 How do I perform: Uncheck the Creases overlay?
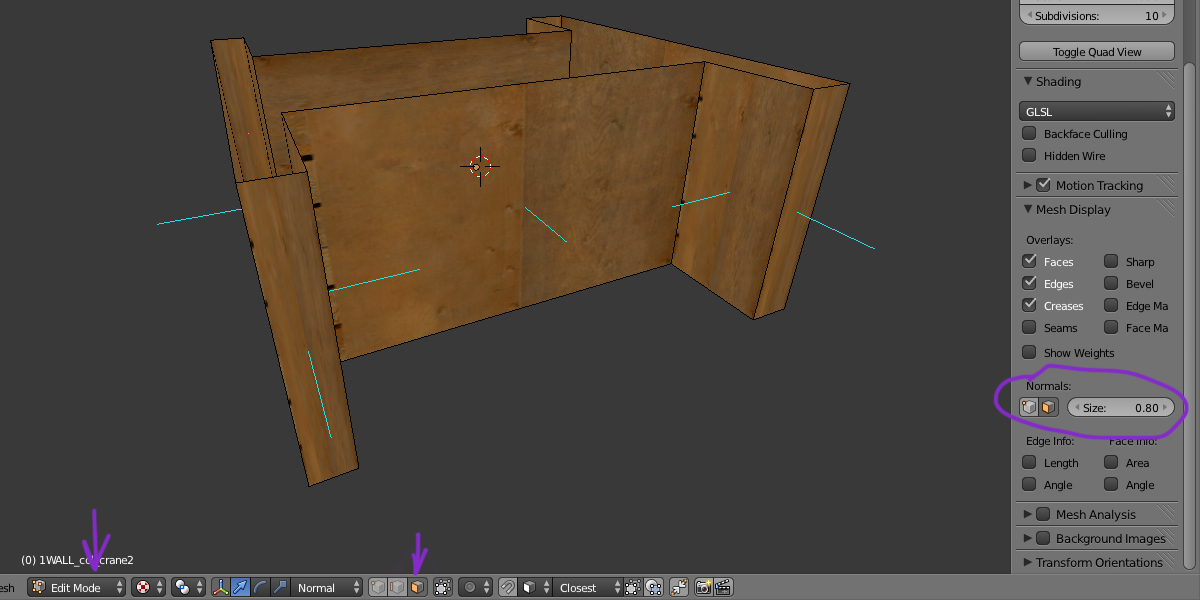(1029, 305)
